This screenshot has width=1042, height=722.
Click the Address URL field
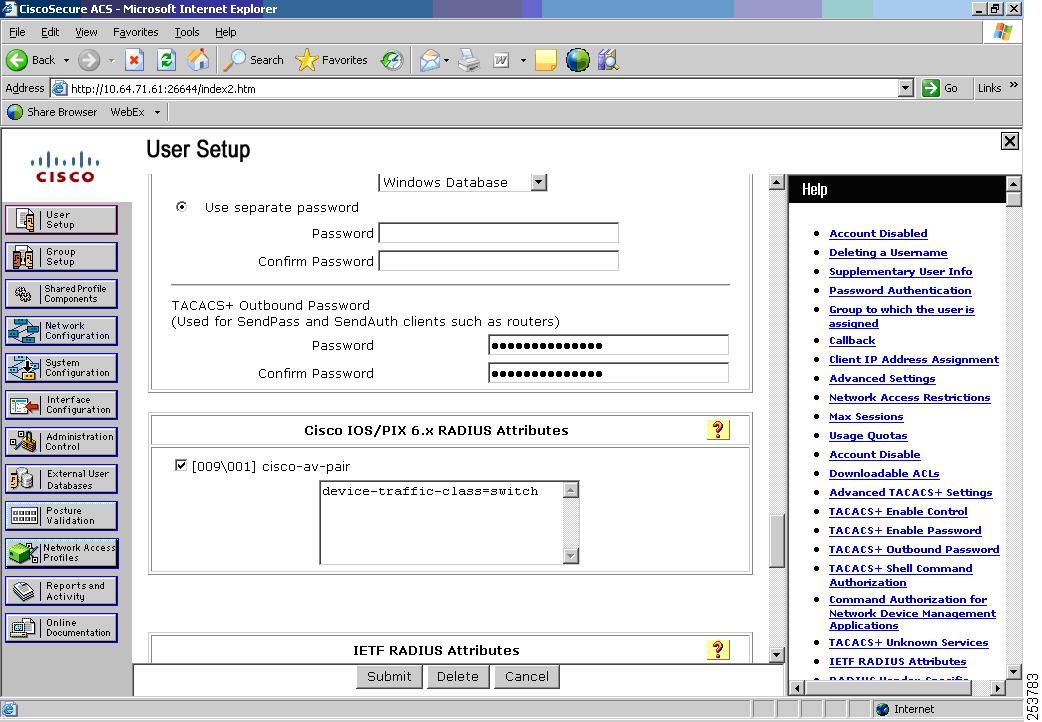474,88
